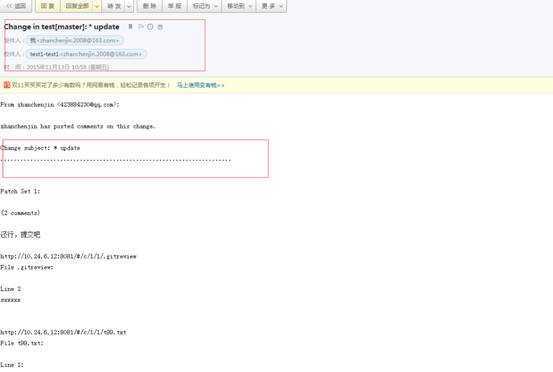This screenshot has width=553, height=372.
Task: Click the line 'Change subject: * update'
Action: [x=40, y=148]
